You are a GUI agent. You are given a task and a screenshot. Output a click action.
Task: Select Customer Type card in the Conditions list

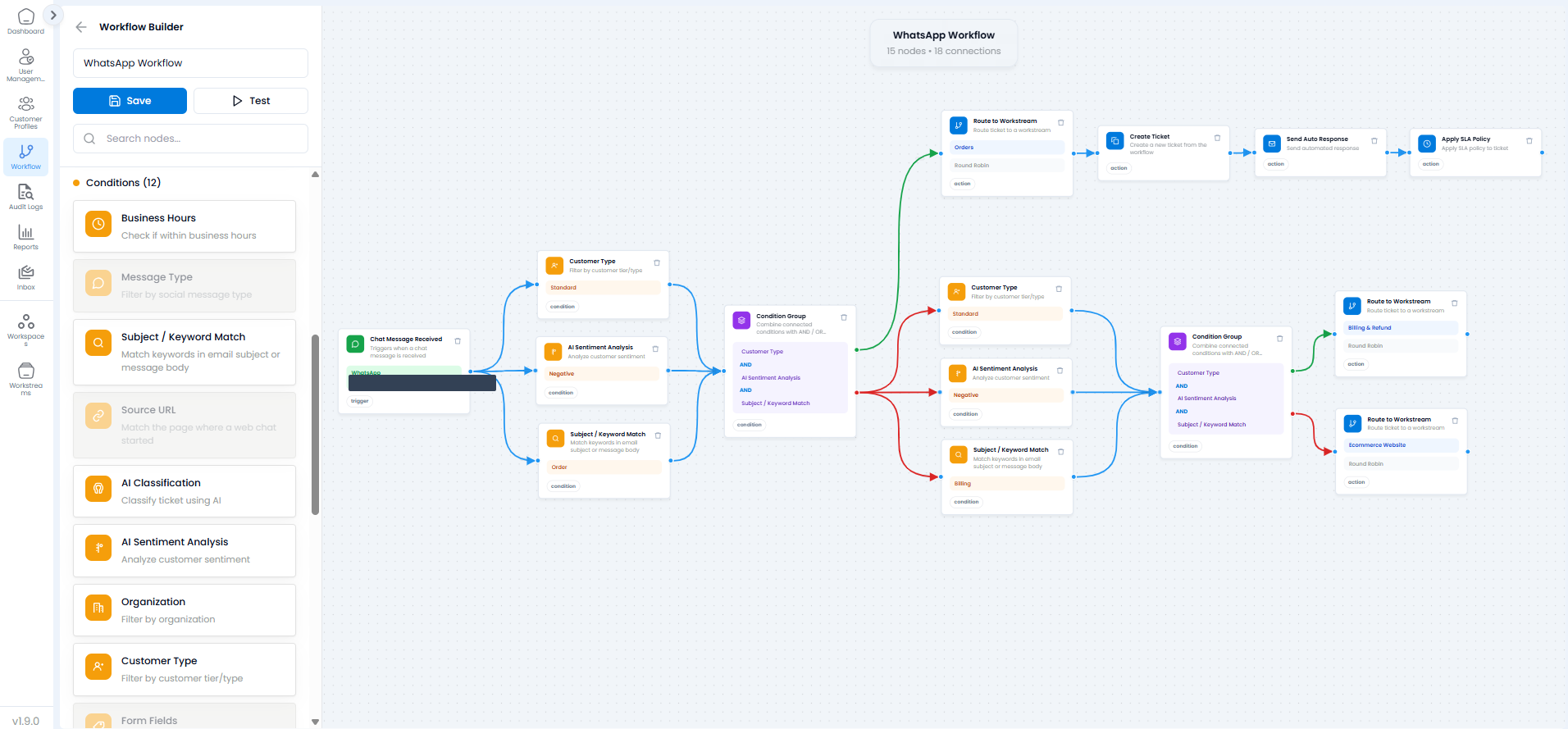pos(185,669)
